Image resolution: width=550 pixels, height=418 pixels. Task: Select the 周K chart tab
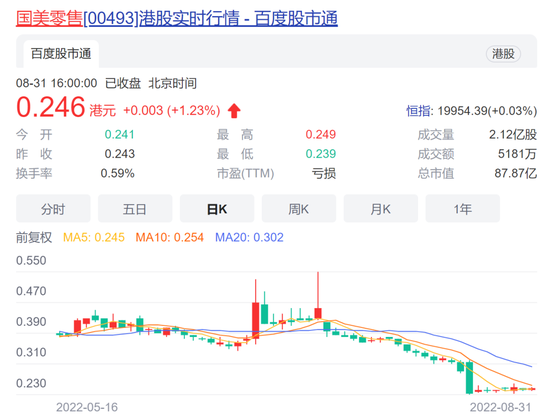299,209
